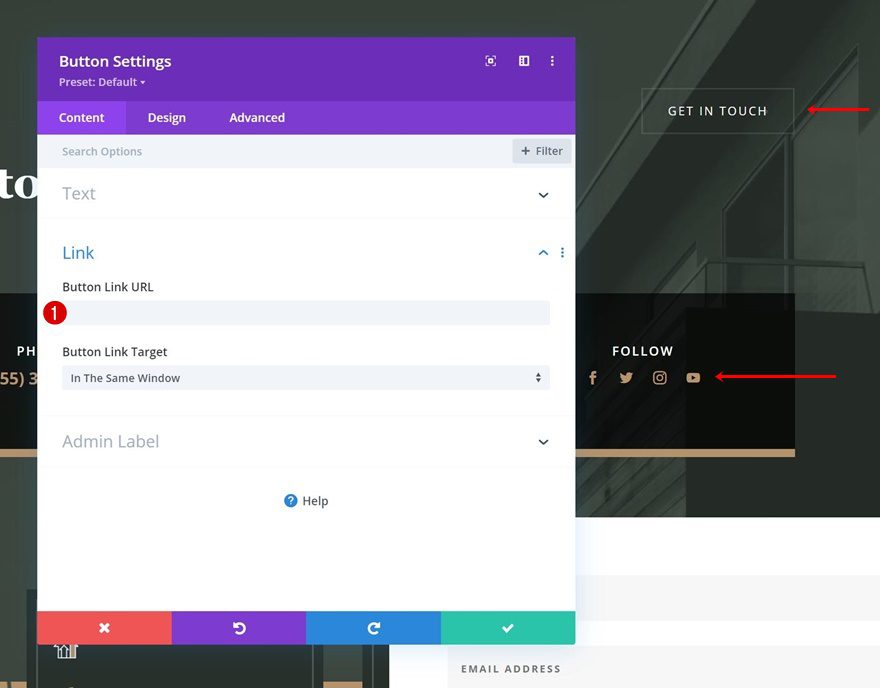Click the snap modal to sidebar icon

coord(523,61)
